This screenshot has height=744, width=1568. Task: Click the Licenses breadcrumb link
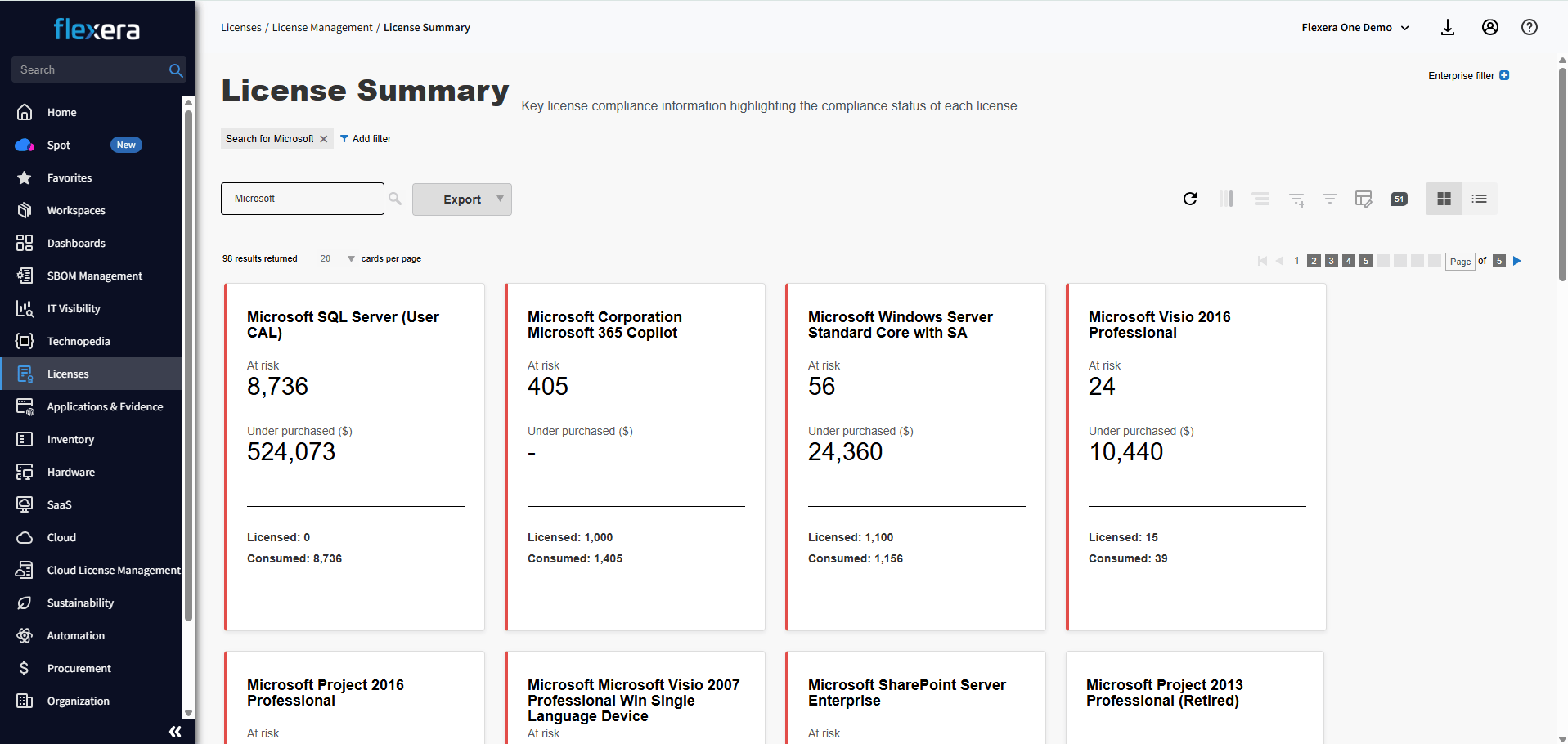240,27
